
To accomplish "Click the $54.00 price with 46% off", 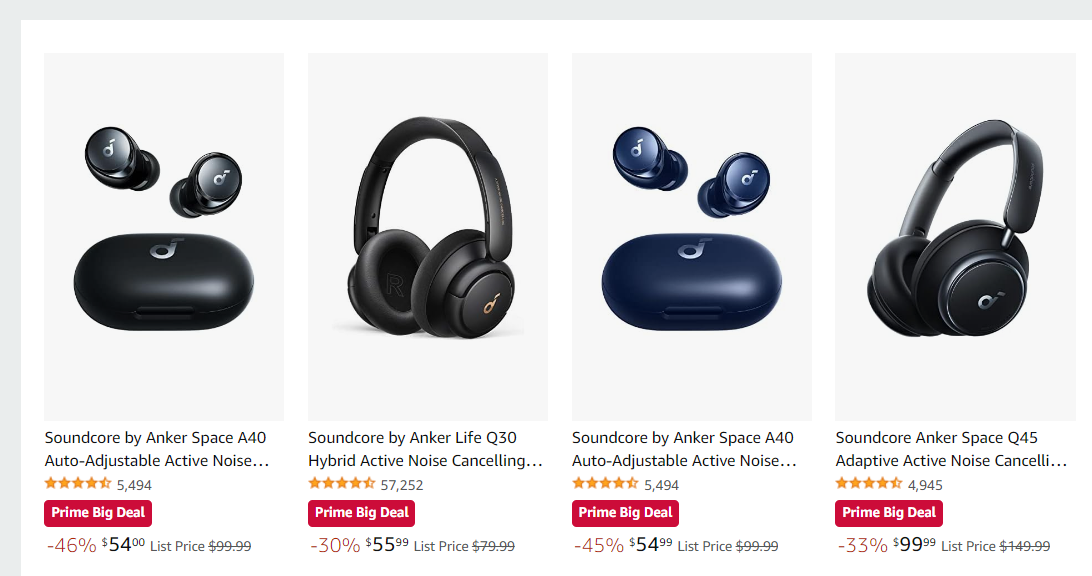I will pyautogui.click(x=123, y=545).
